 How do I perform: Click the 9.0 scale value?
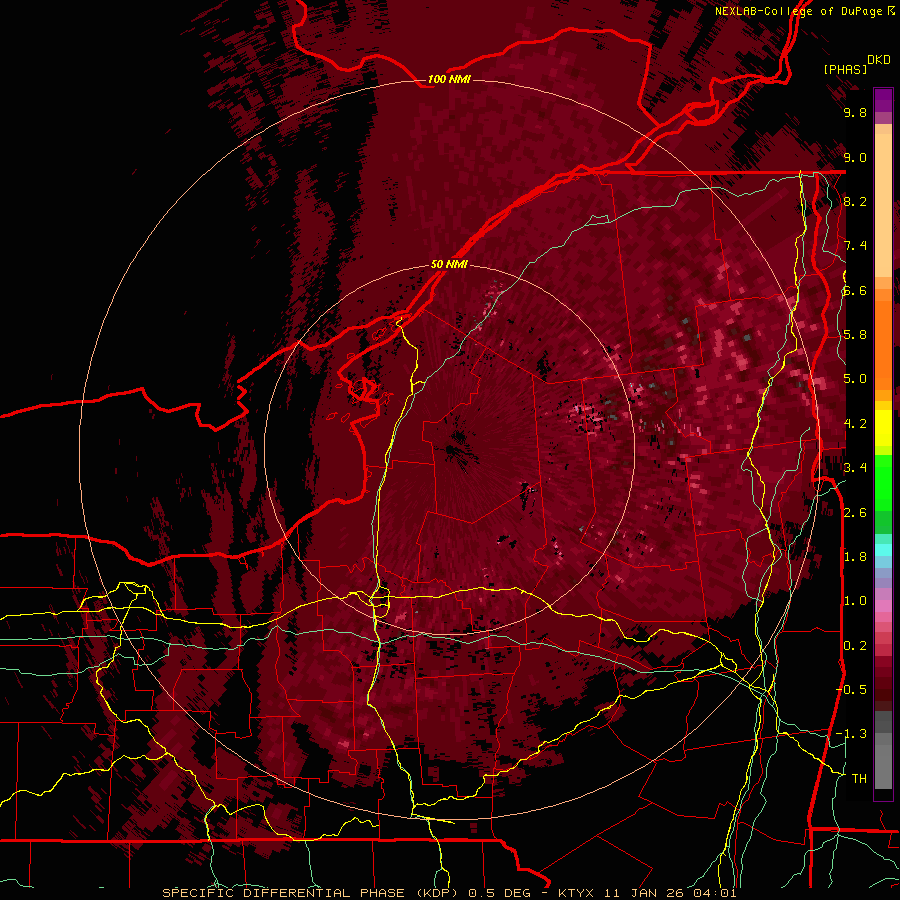click(x=855, y=157)
